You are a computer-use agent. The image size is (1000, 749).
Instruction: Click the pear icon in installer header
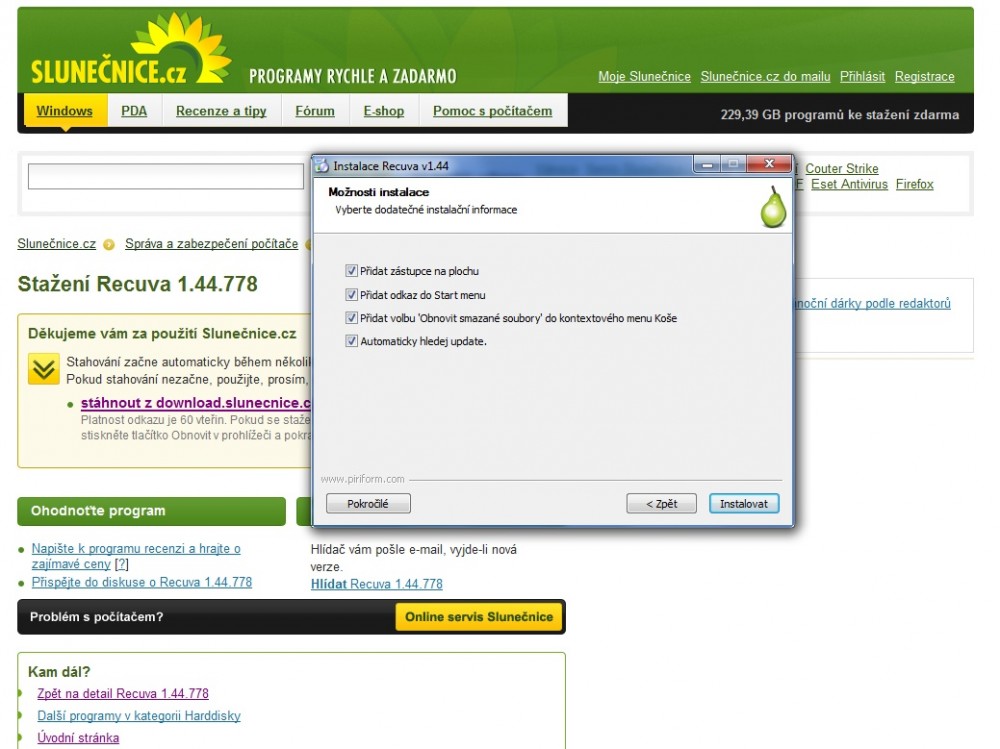[773, 205]
